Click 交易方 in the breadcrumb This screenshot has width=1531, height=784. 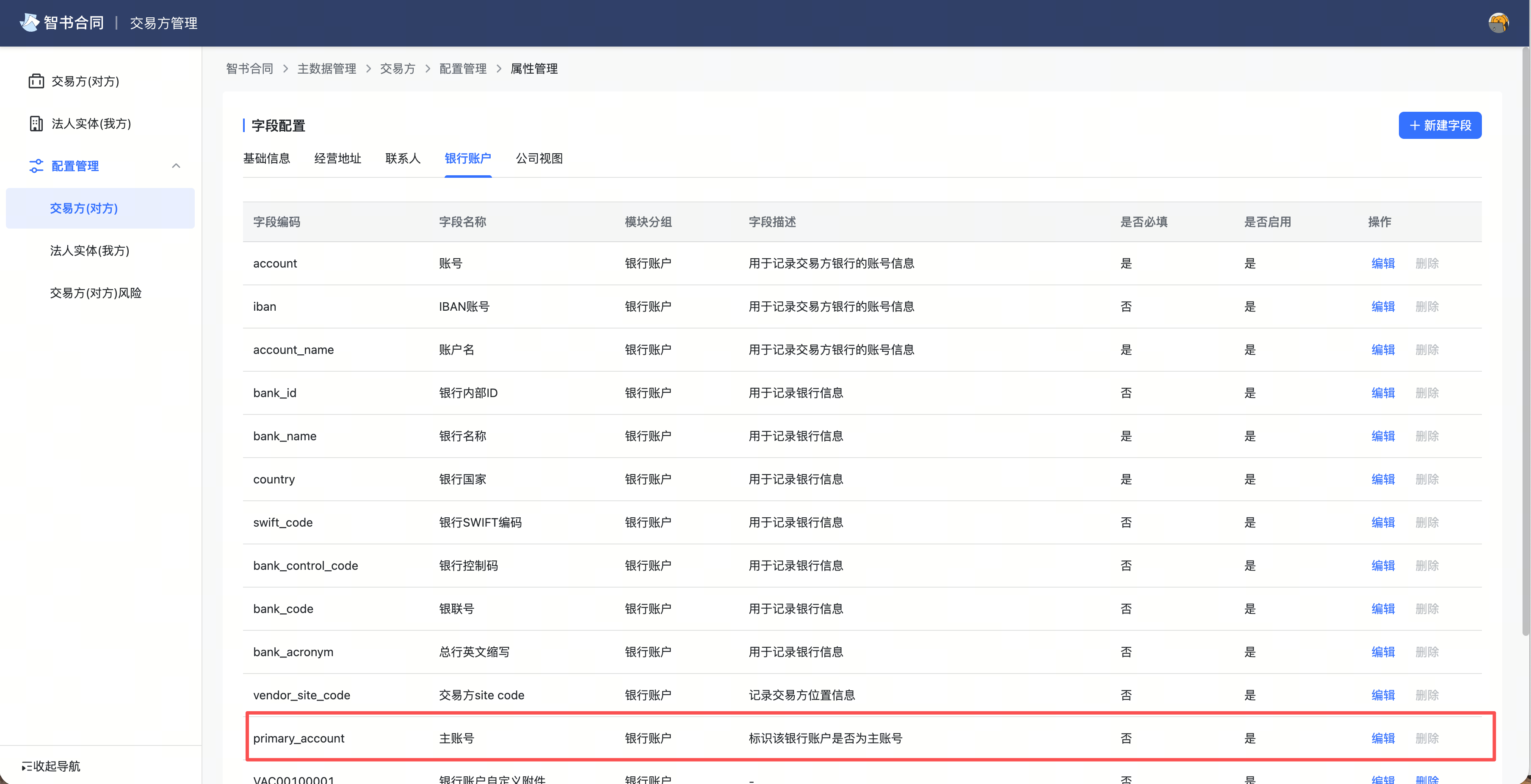tap(398, 68)
